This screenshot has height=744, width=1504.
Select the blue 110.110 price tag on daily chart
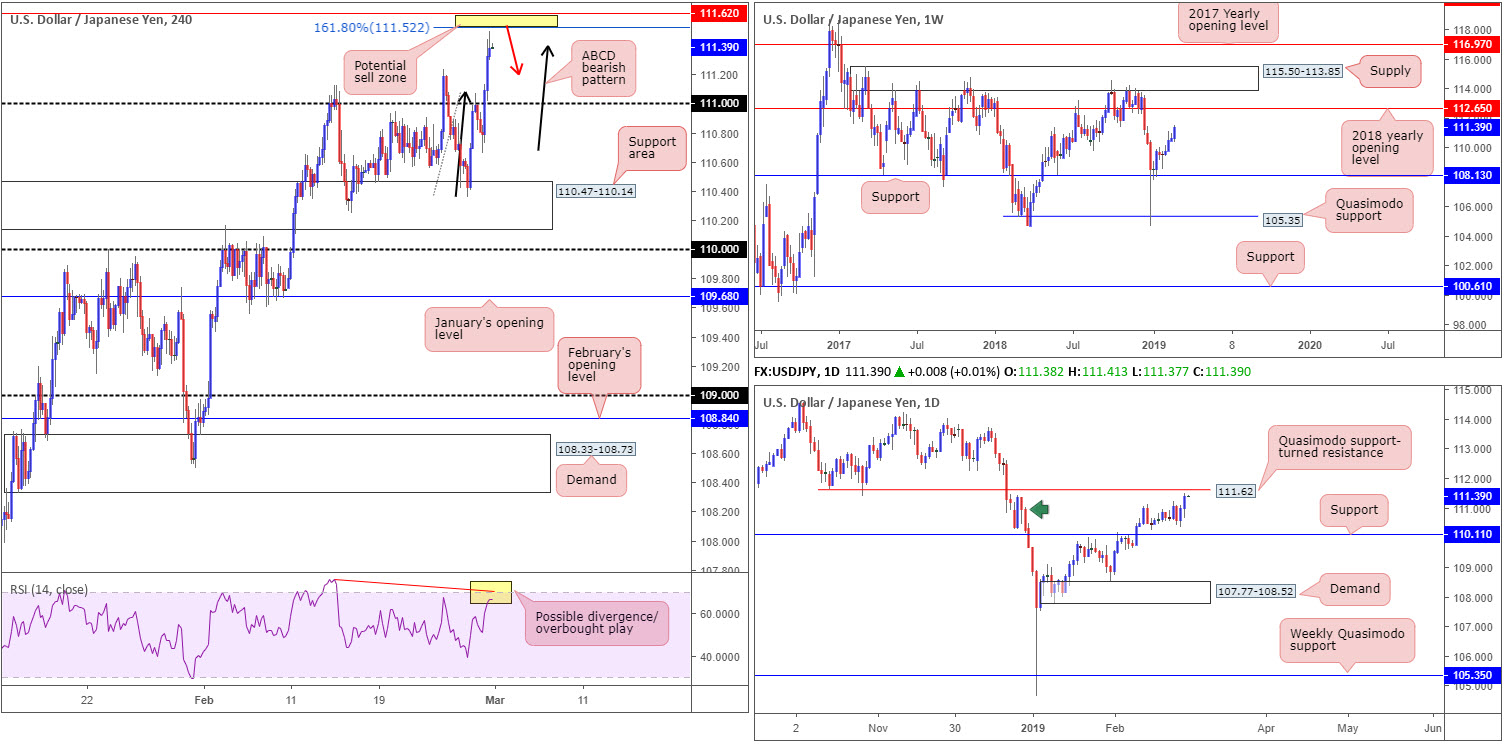1474,535
